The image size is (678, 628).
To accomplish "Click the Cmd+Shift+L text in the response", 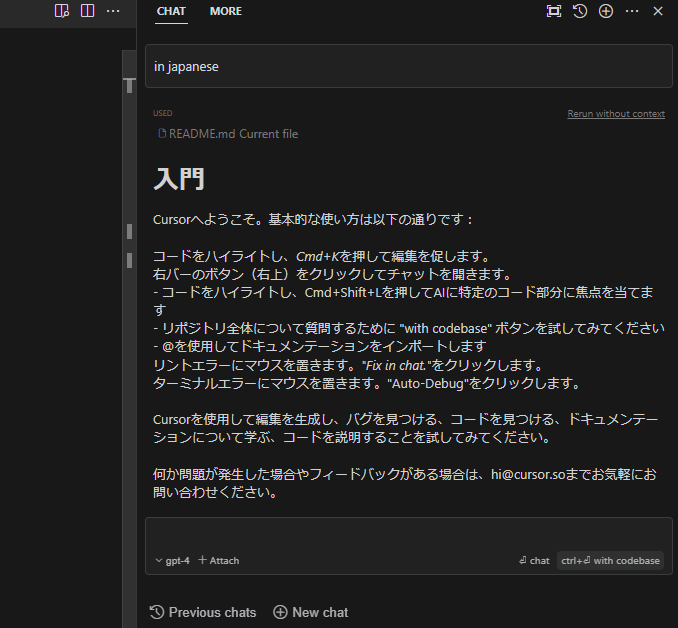I will click(343, 293).
